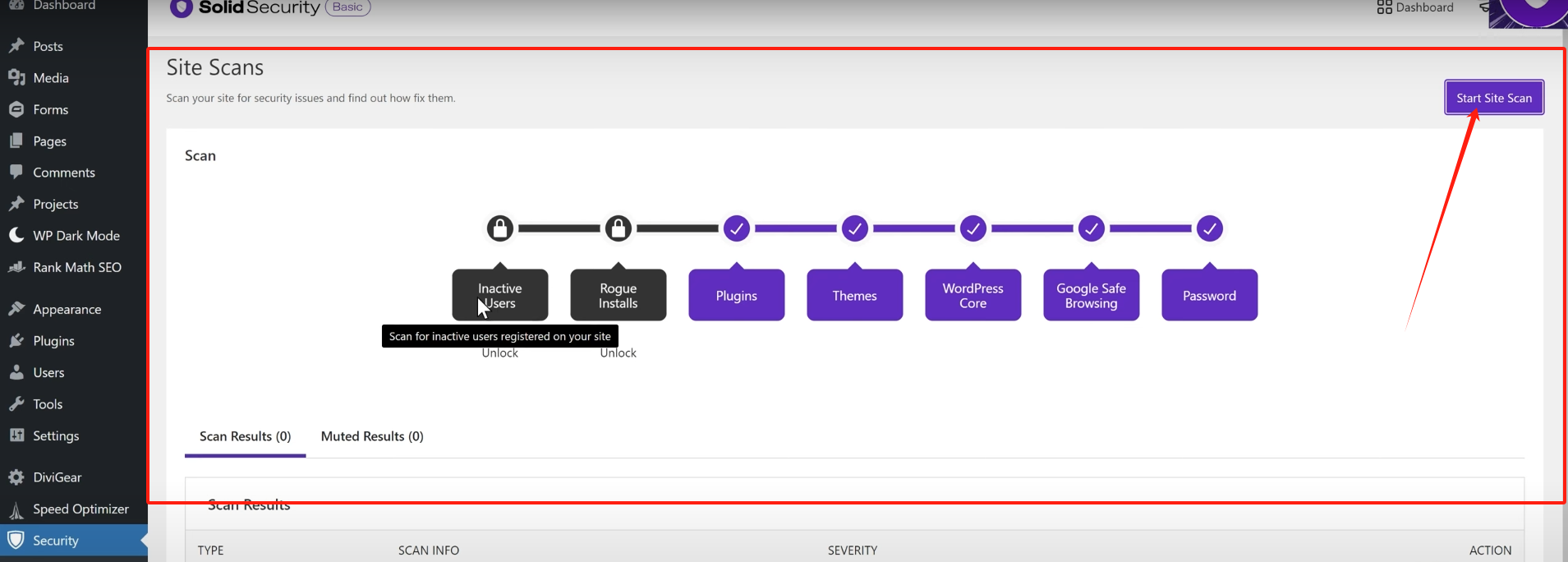Select the Inactive Users scan box
Screen dimensions: 1568x562
click(500, 295)
